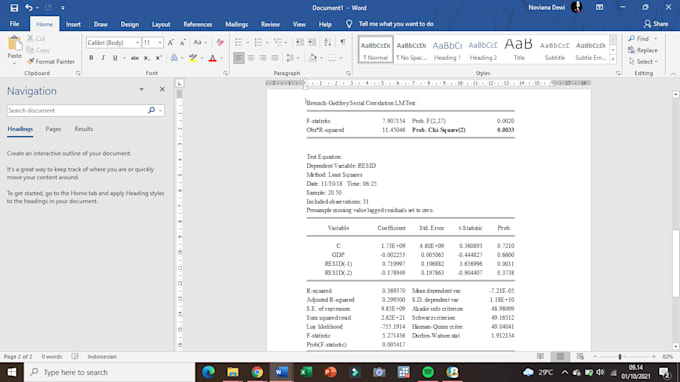Increase font size with the grow icon
Screen dimensions: 680x382
(x=171, y=42)
